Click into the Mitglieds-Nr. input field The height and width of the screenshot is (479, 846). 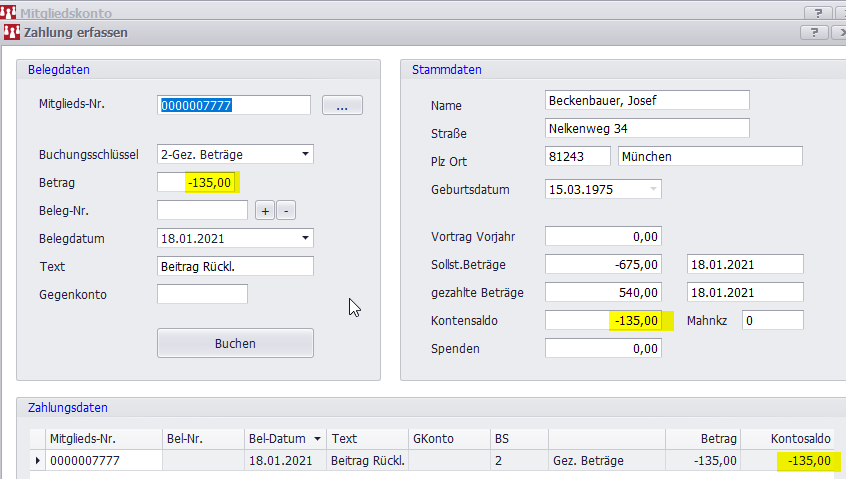pyautogui.click(x=234, y=106)
